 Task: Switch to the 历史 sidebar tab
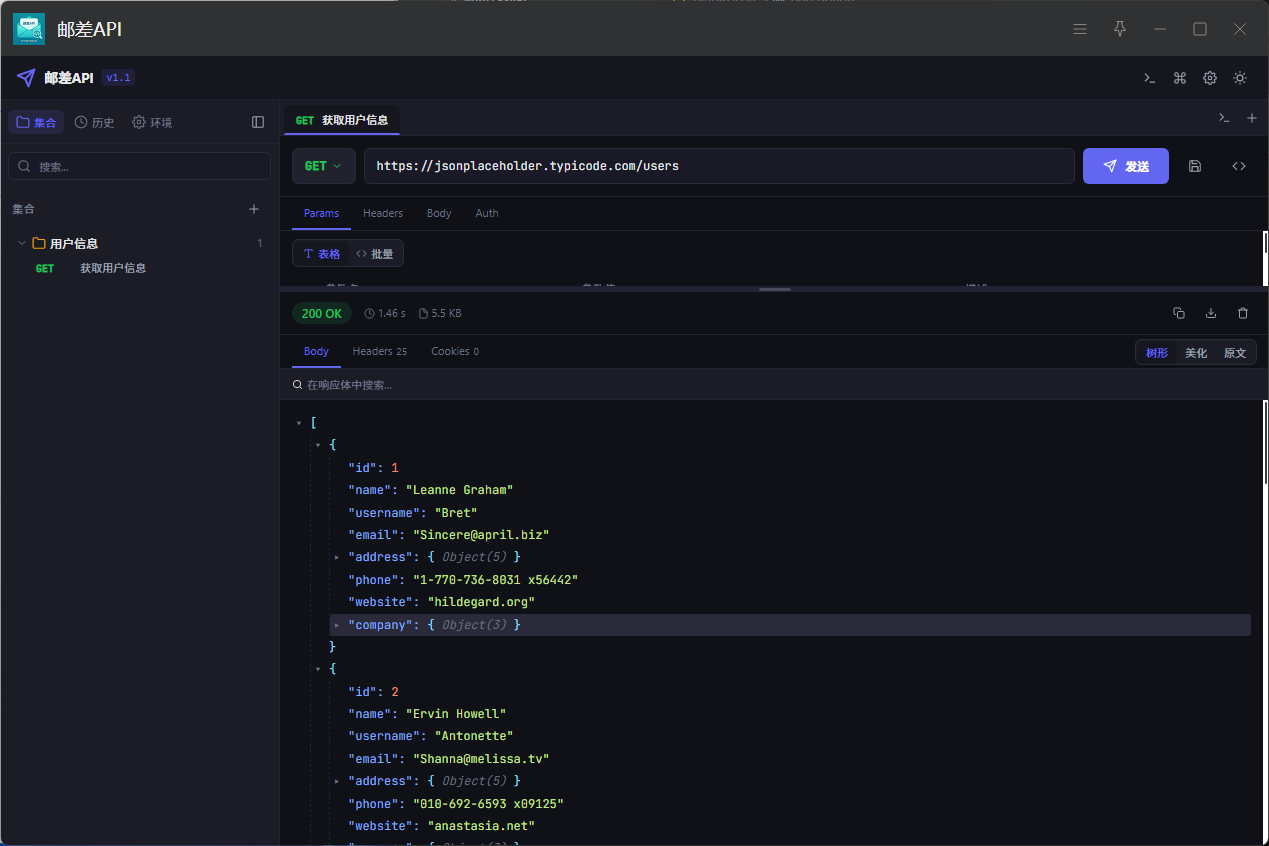click(x=95, y=122)
